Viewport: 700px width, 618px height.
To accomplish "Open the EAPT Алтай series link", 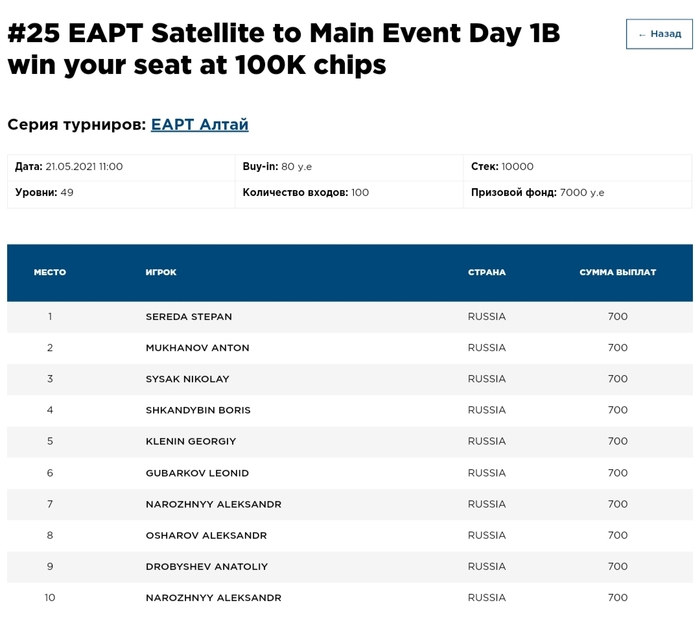I will pos(199,125).
